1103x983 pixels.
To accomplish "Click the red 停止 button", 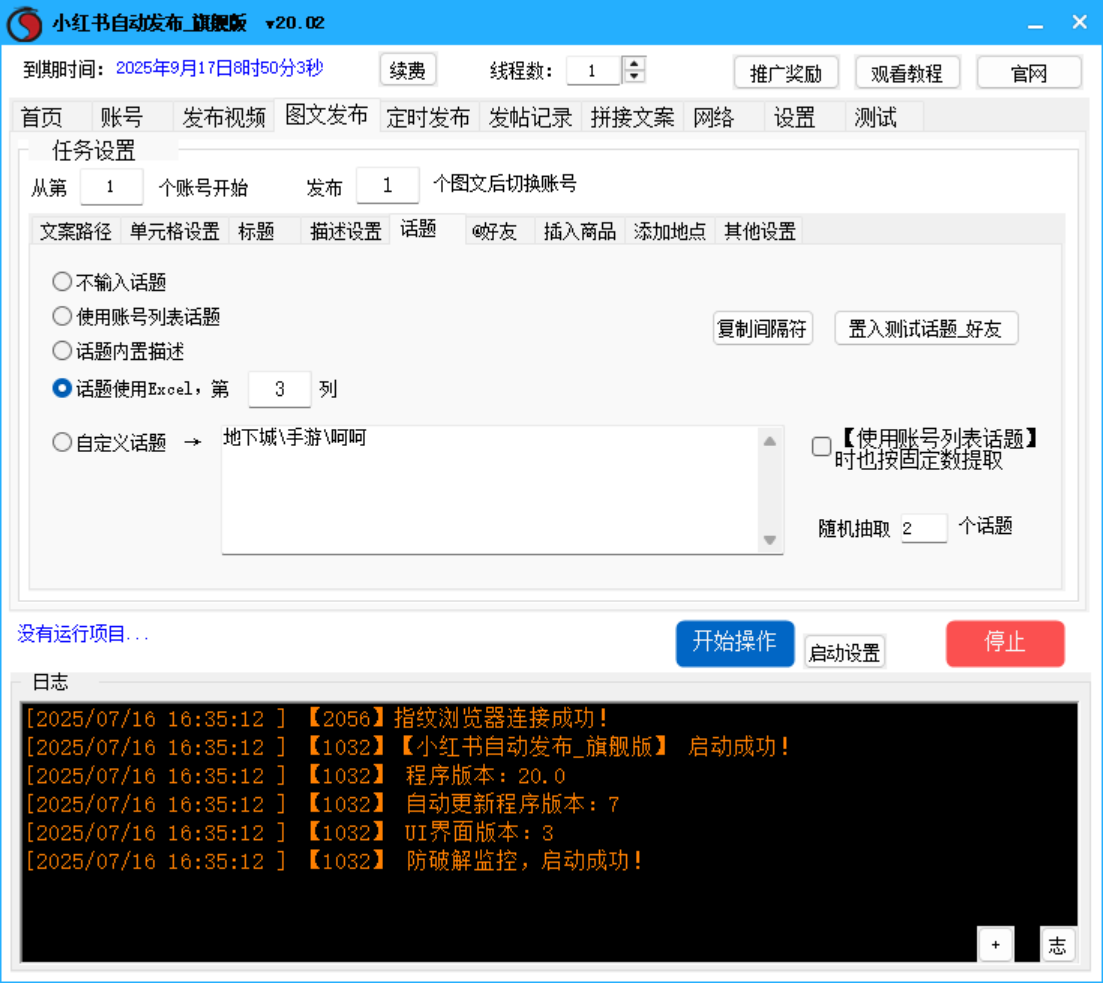I will coord(1005,643).
